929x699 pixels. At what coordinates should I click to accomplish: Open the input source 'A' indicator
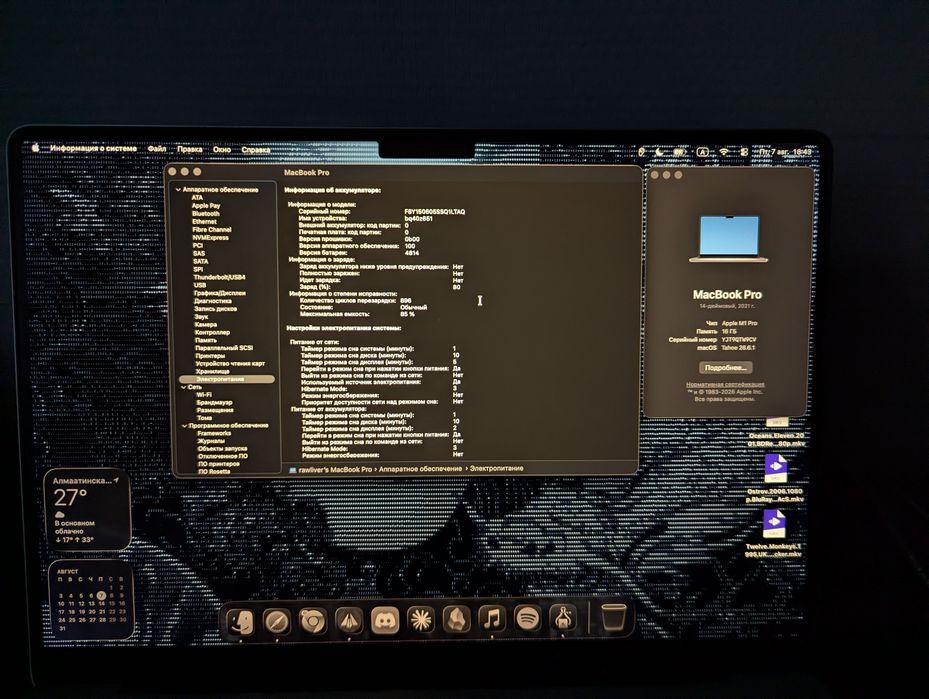coord(703,152)
